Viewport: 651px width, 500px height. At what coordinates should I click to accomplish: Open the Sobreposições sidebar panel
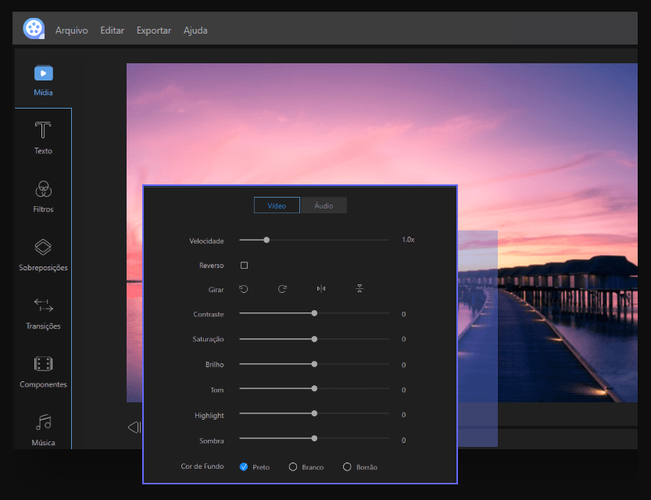(43, 255)
